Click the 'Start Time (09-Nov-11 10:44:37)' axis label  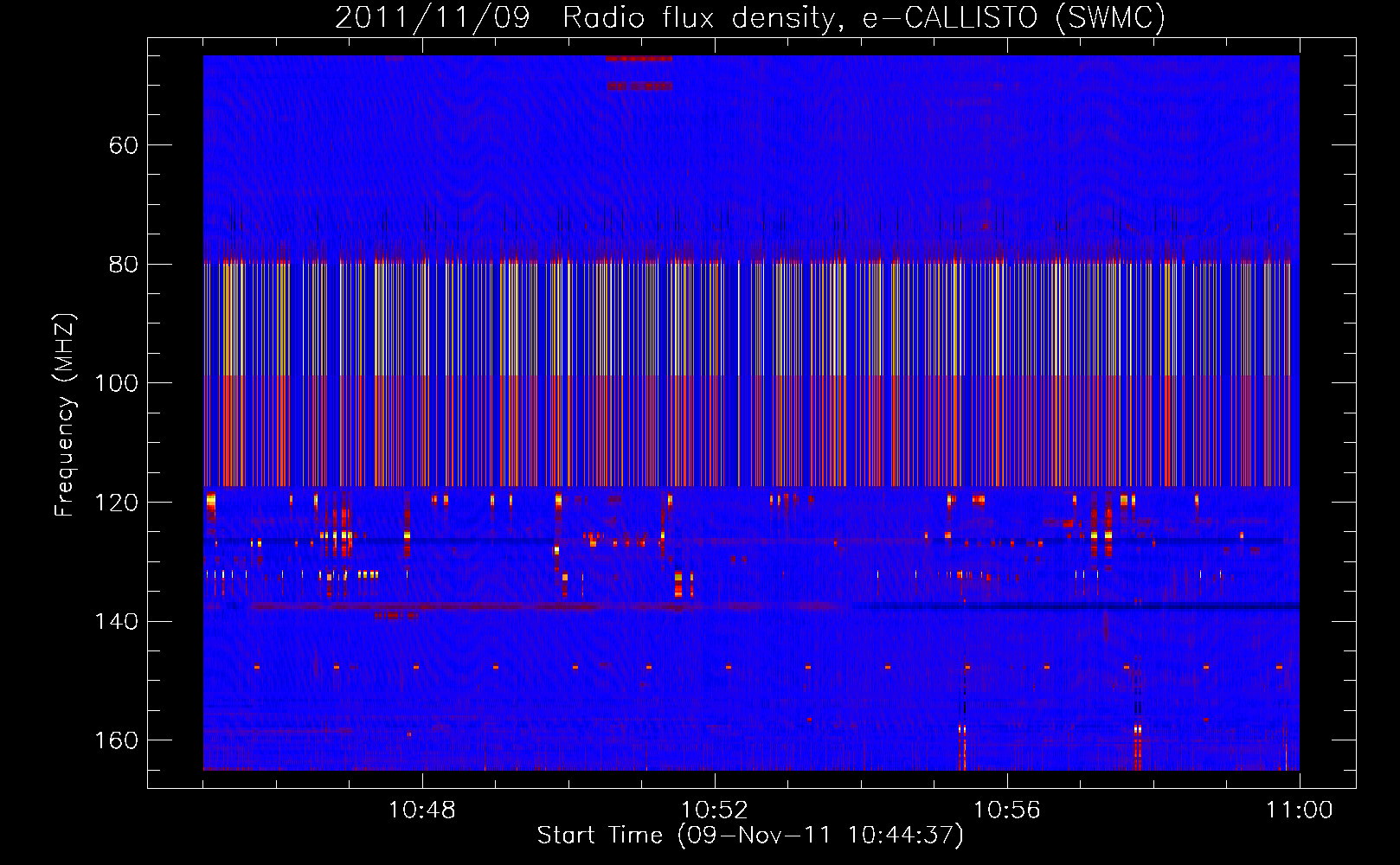tap(750, 836)
